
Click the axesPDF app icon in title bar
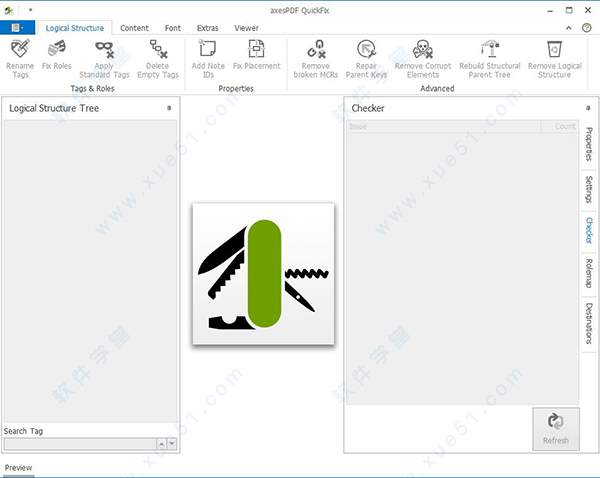(x=8, y=10)
